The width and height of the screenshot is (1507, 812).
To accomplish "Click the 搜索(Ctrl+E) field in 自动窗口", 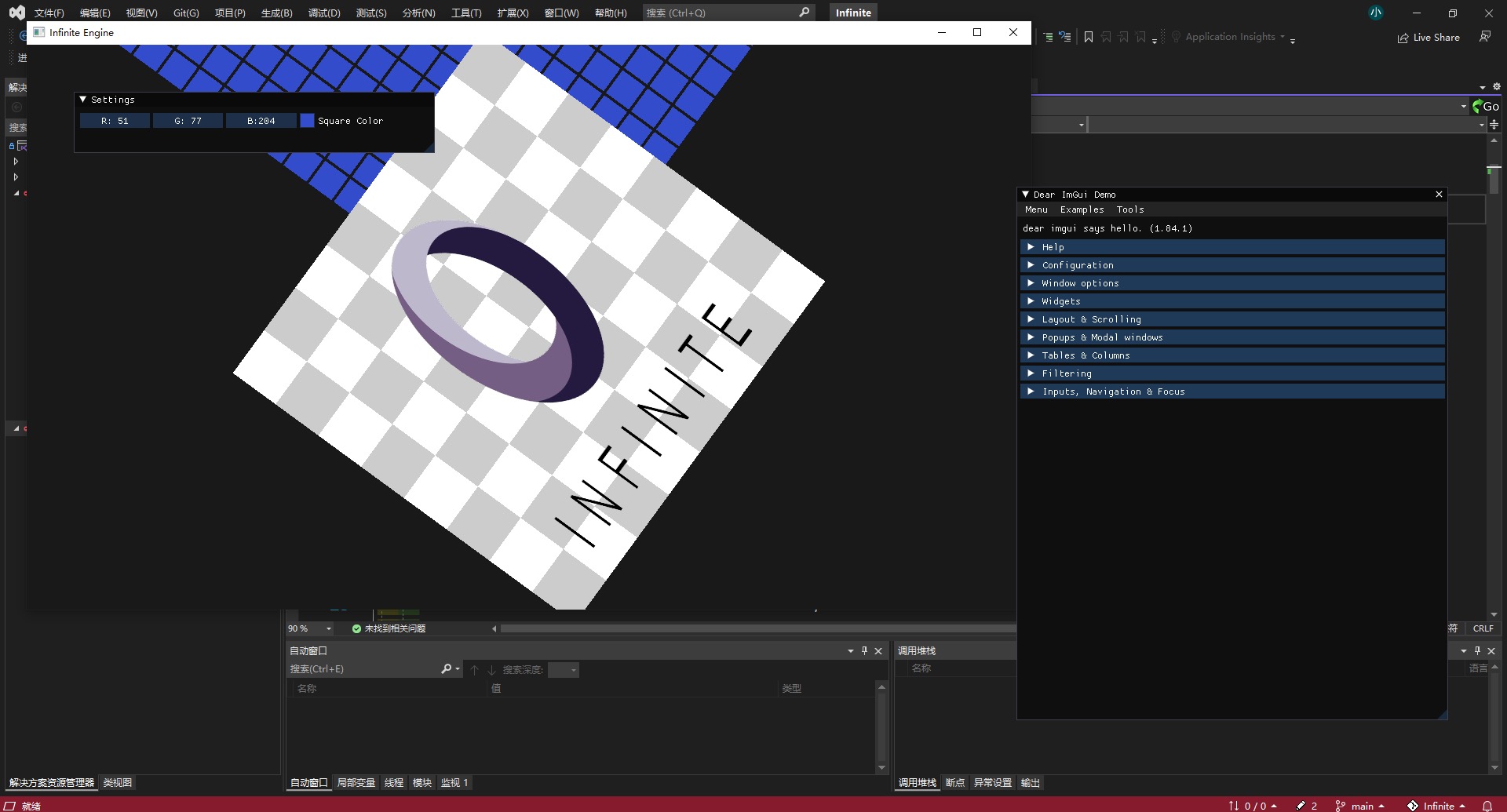I will pos(364,669).
